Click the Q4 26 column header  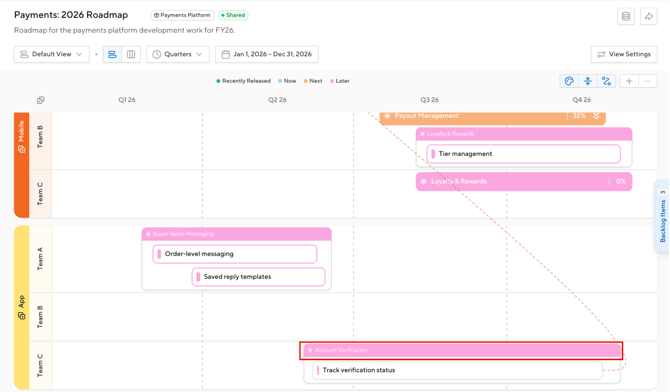coord(582,100)
